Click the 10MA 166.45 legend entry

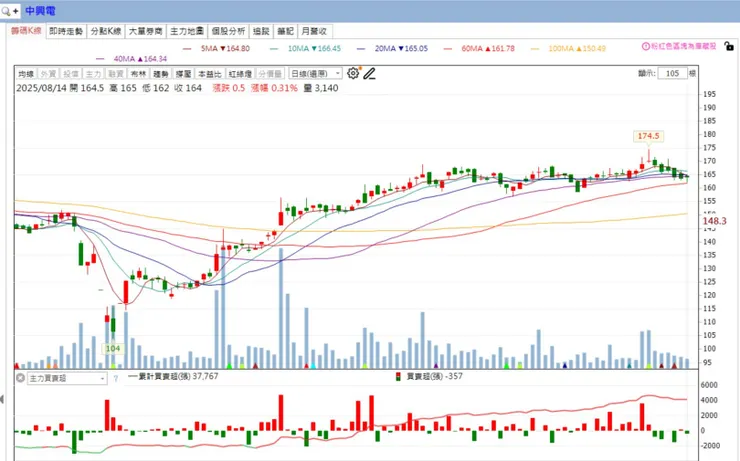(305, 49)
